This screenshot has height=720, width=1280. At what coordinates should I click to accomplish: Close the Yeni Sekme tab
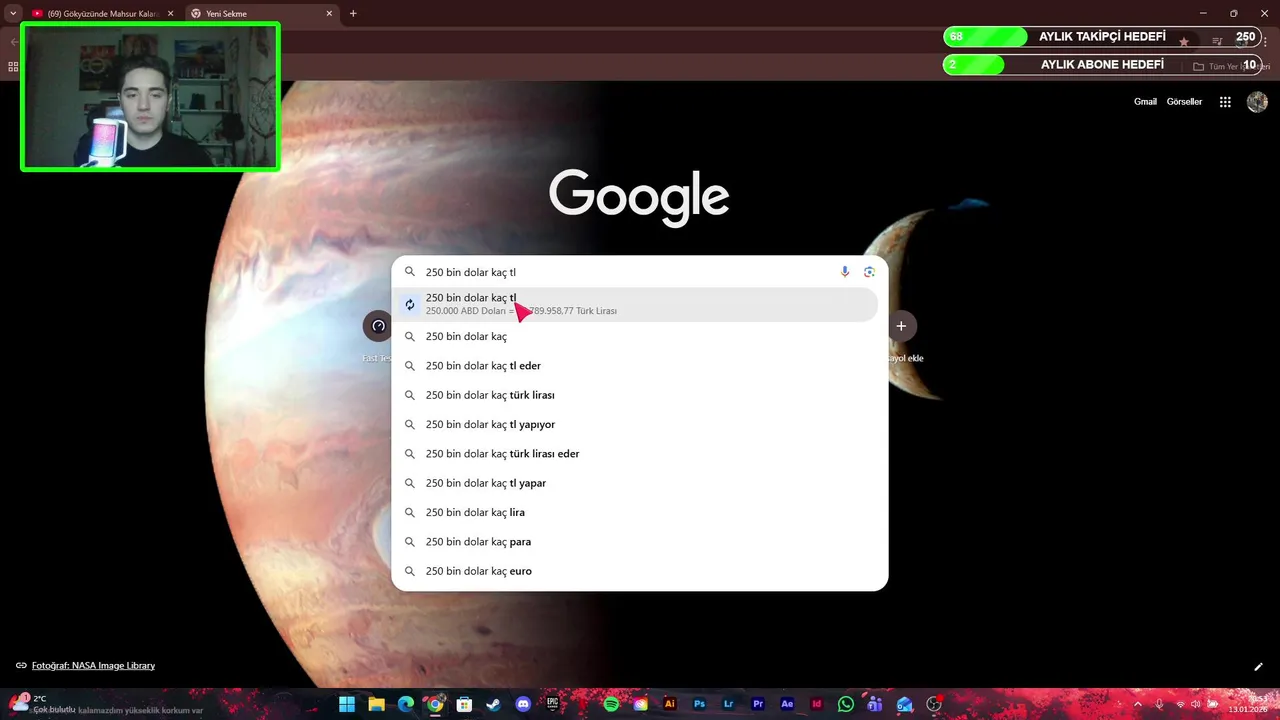click(329, 14)
